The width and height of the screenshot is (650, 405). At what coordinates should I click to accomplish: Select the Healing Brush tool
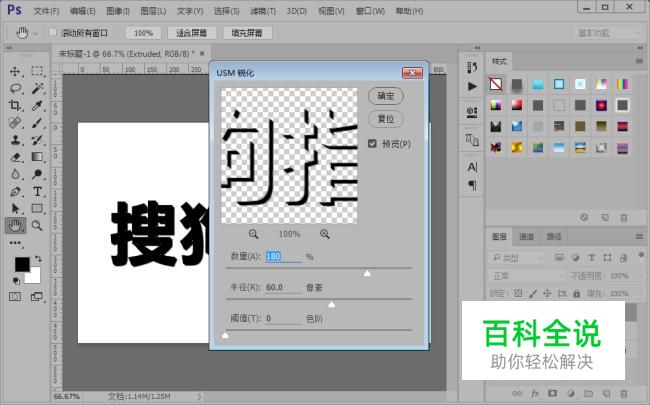(15, 123)
